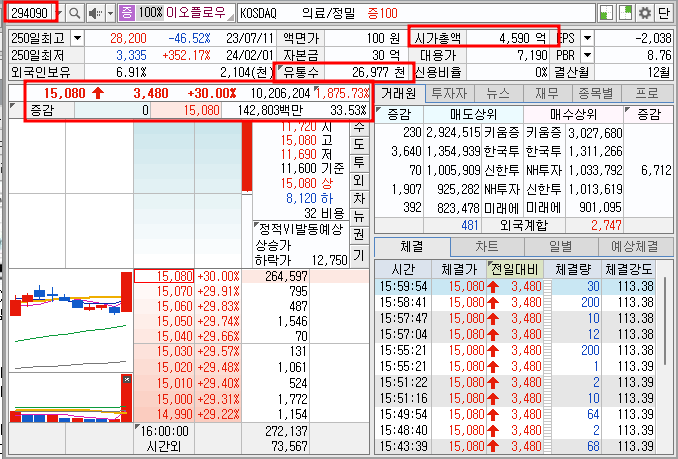Click the 15,050 order book price

[175, 321]
